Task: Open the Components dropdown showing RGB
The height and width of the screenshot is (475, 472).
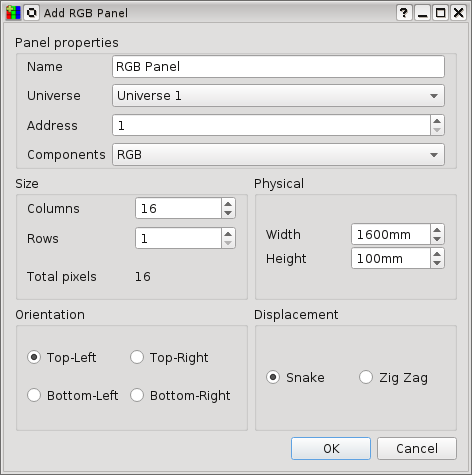Action: 278,154
